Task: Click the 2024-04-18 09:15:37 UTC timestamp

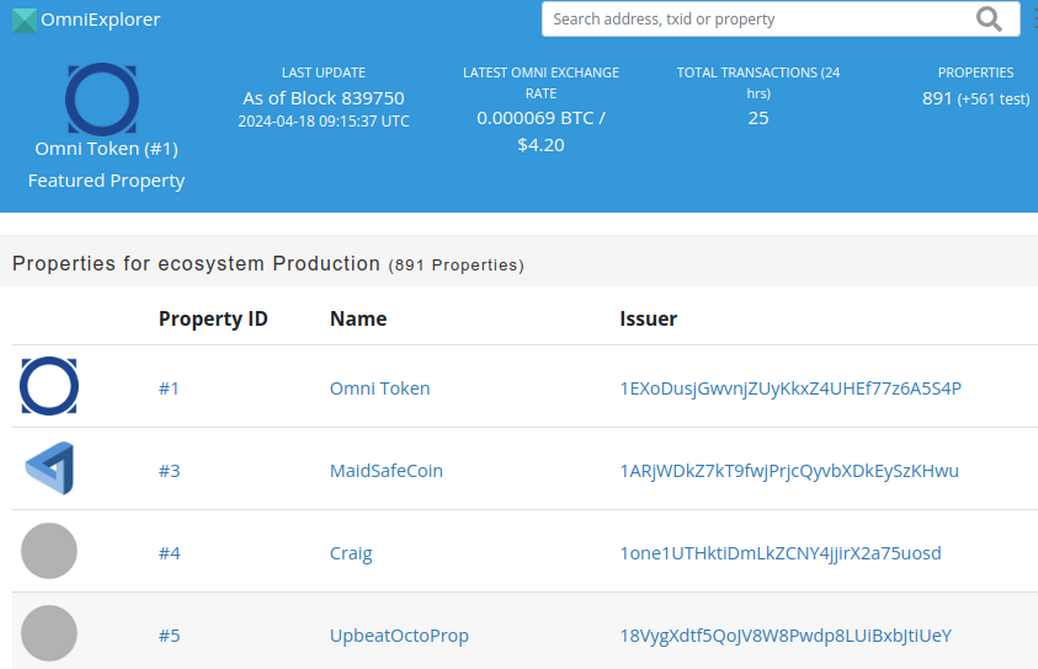Action: coord(324,121)
